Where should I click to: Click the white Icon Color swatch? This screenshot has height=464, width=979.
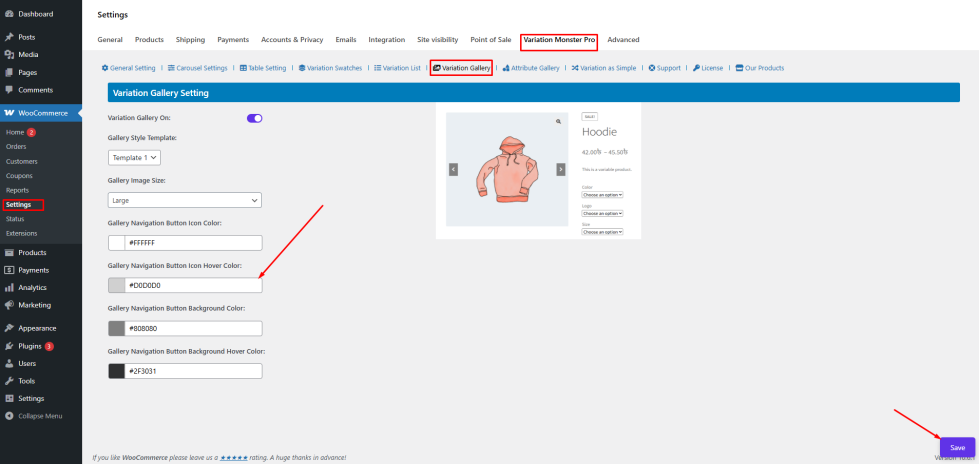(117, 243)
